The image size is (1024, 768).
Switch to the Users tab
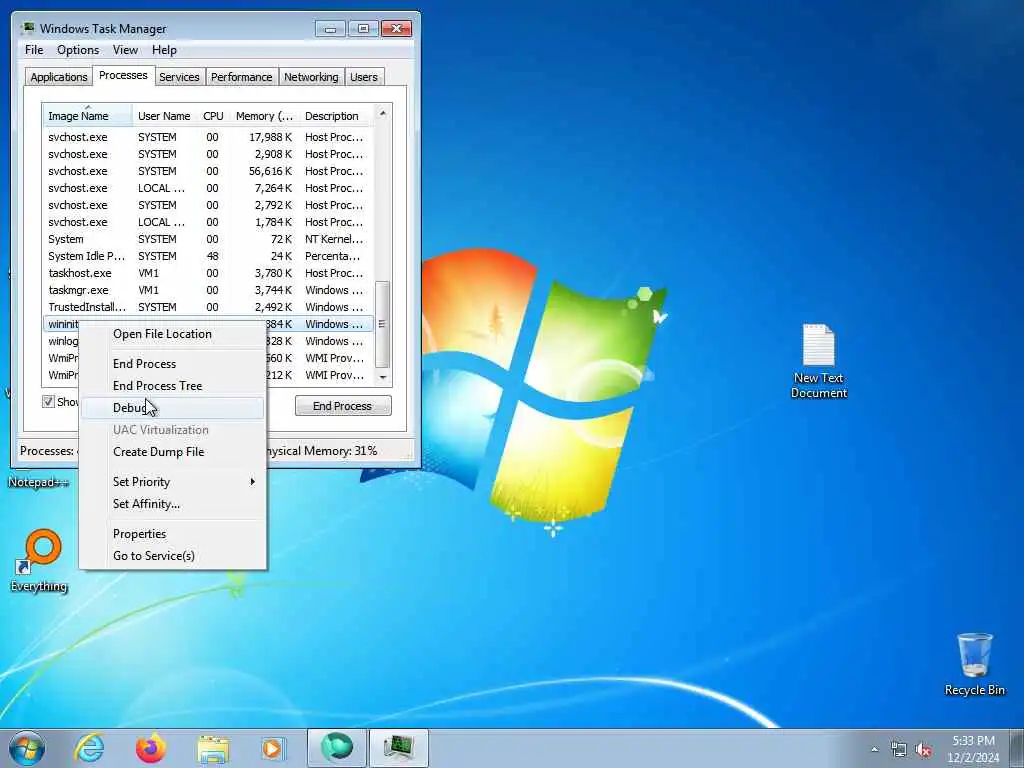pos(364,77)
